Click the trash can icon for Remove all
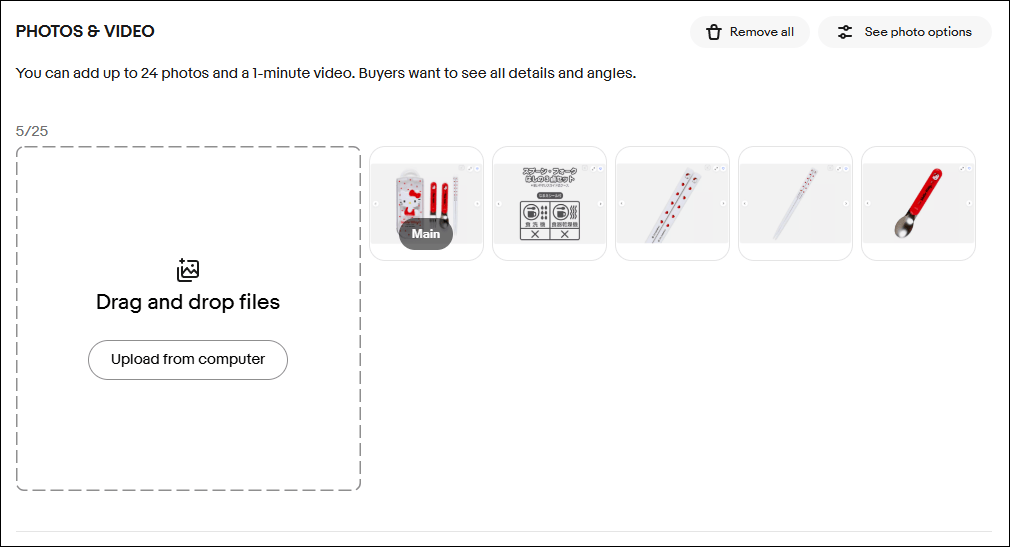 point(714,32)
